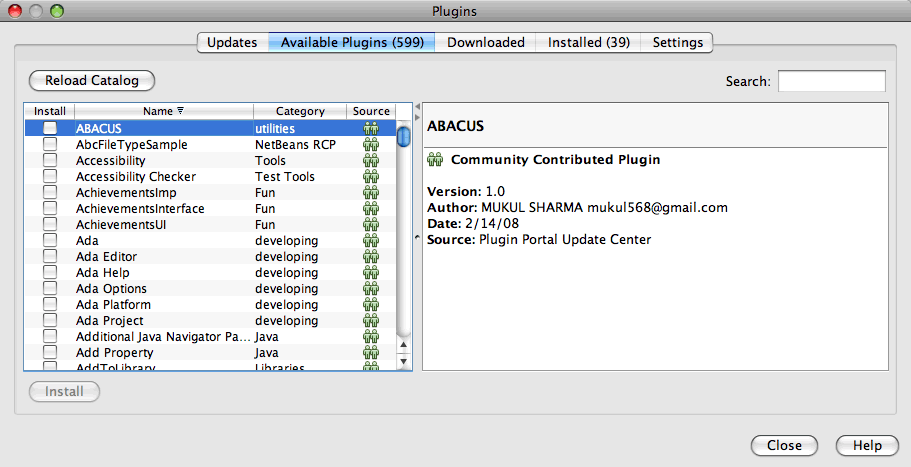
Task: Click the source icon in the AbcFileTypeSample row
Action: 371,145
